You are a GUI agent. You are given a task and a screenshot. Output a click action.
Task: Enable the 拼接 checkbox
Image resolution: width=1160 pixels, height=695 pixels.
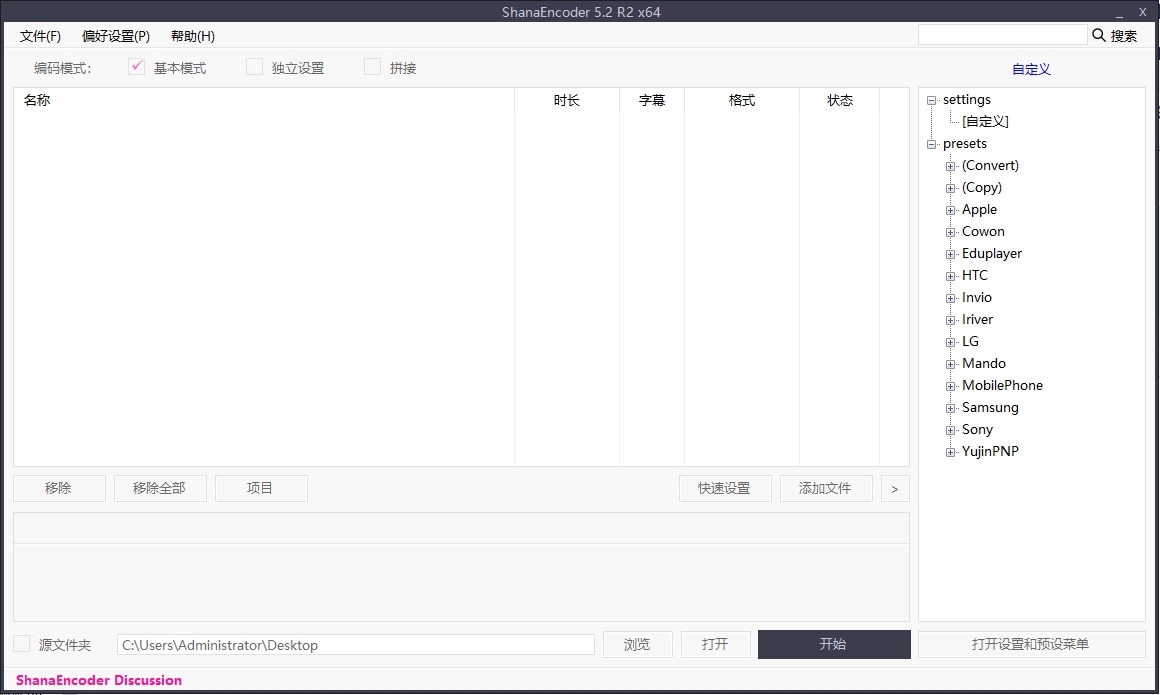[x=371, y=66]
